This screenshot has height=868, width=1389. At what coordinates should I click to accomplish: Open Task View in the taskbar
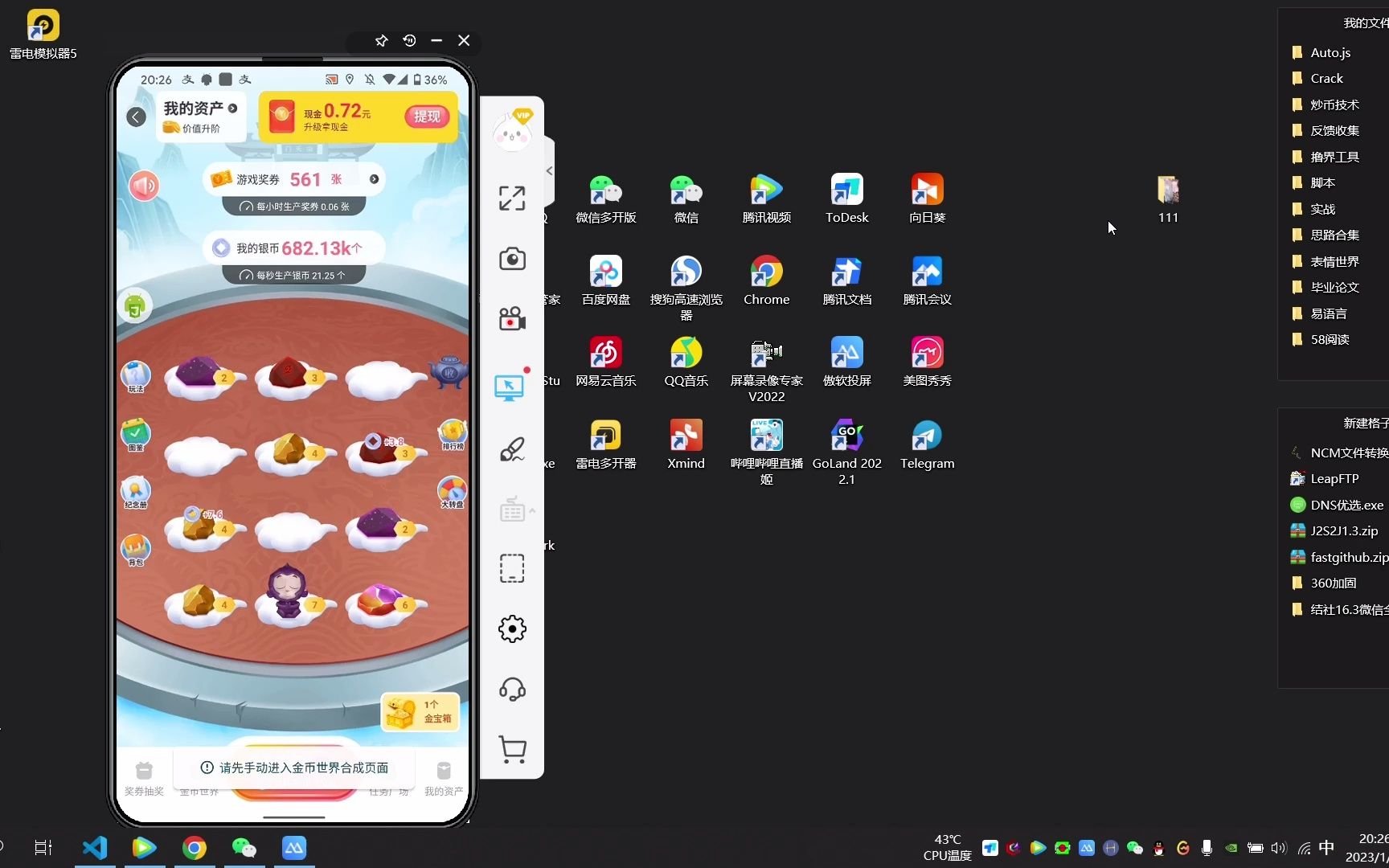point(43,847)
